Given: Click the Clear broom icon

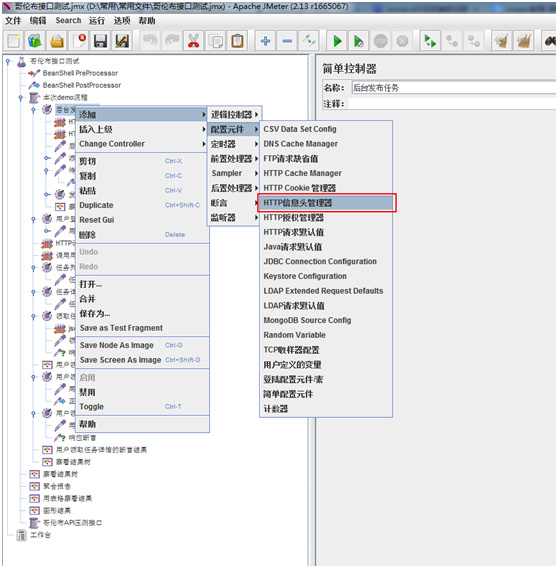Looking at the screenshot, I should pyautogui.click(x=502, y=41).
